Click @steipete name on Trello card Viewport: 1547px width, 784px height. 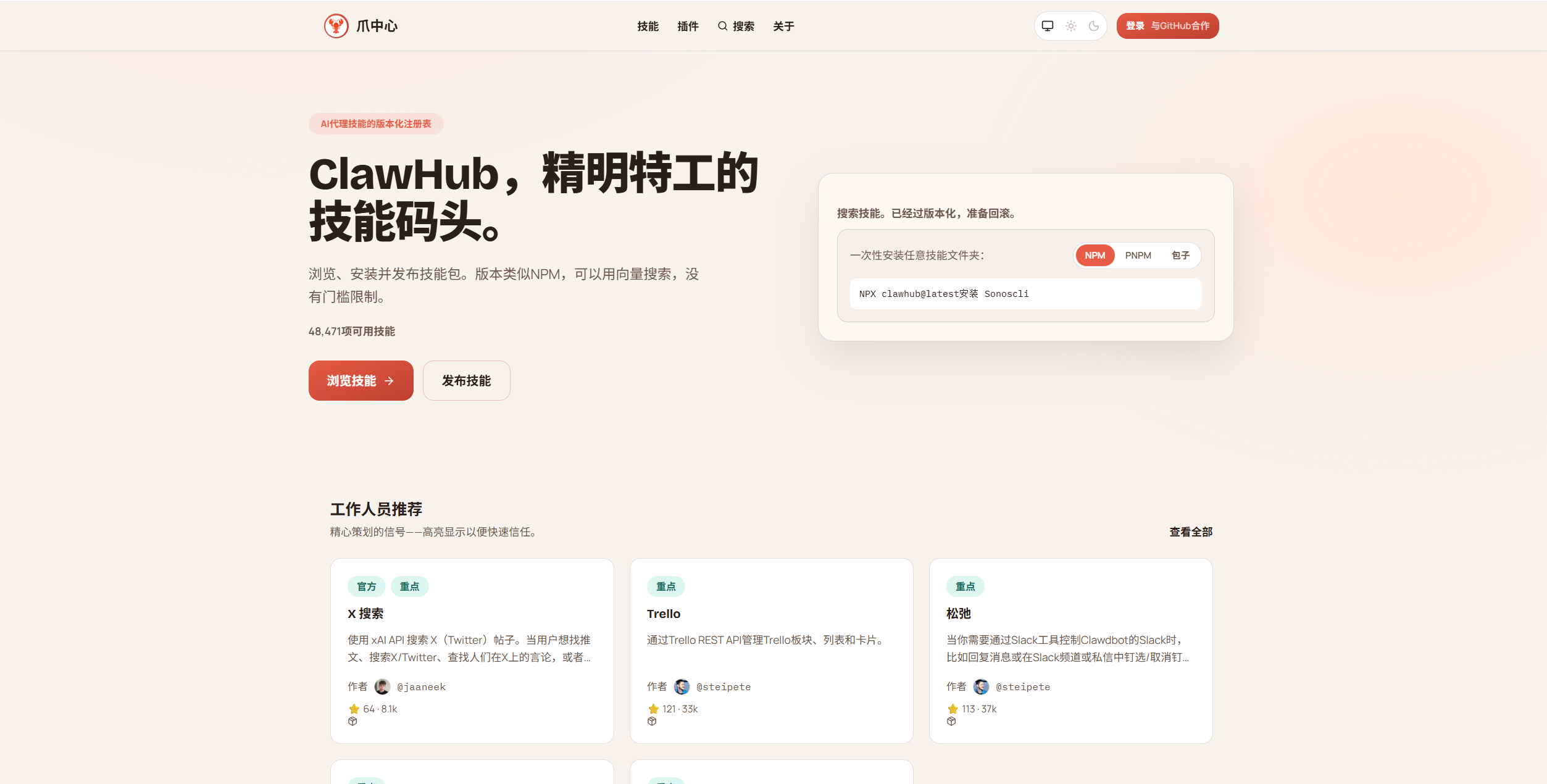click(x=723, y=687)
